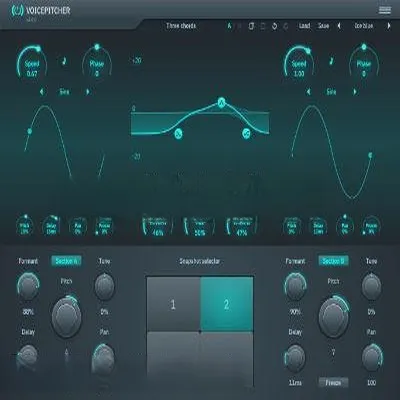Open the preset name list next to Save
The height and width of the screenshot is (400, 400).
(x=364, y=26)
